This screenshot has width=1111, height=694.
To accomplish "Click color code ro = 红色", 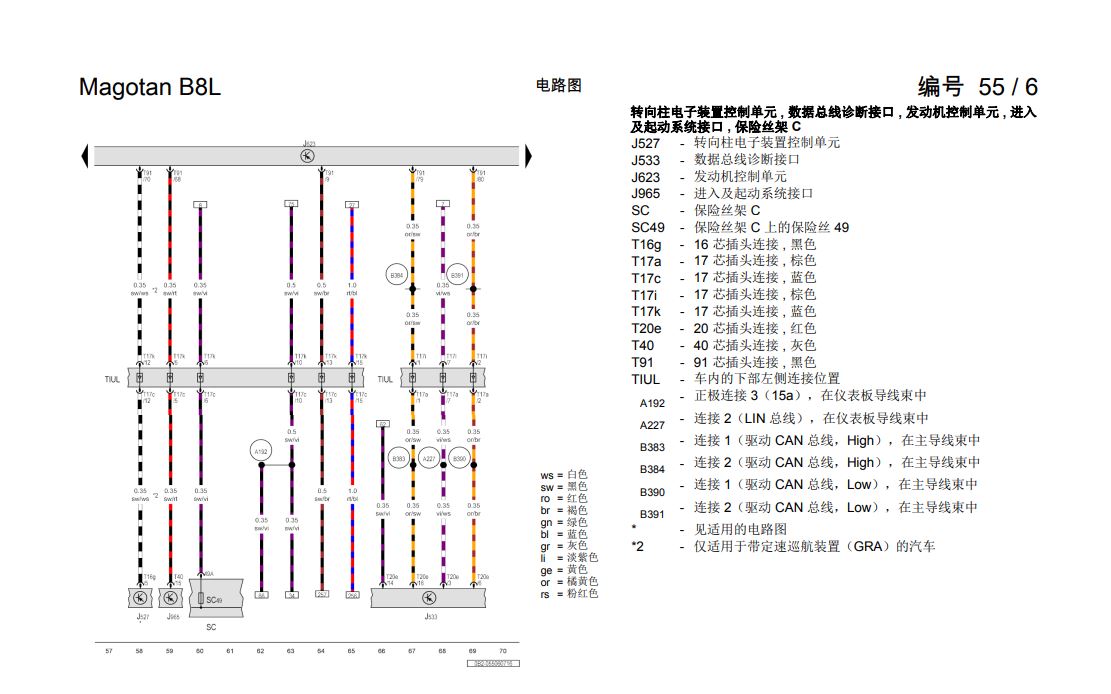I will pyautogui.click(x=564, y=499).
